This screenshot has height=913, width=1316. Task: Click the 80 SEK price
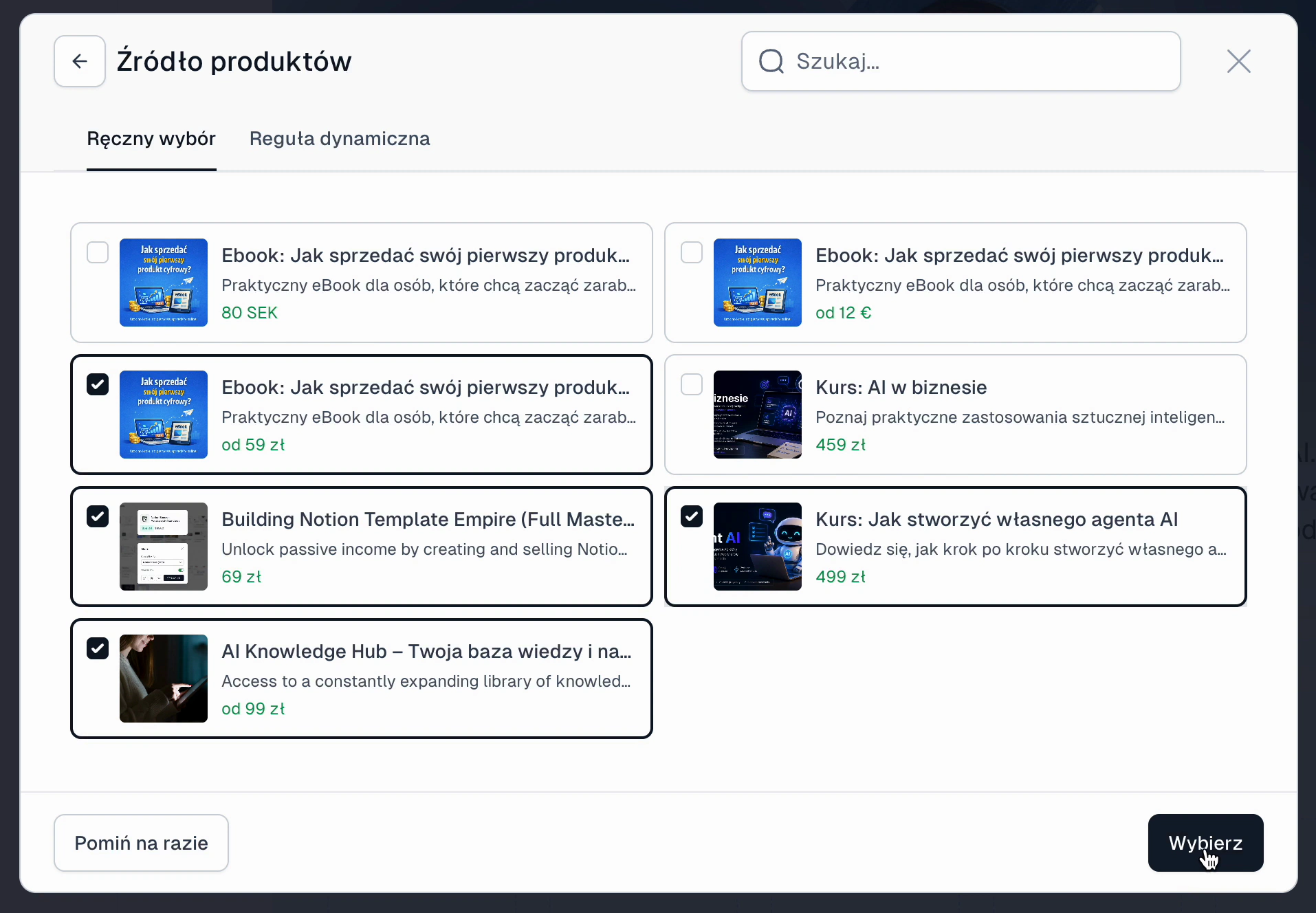[250, 313]
